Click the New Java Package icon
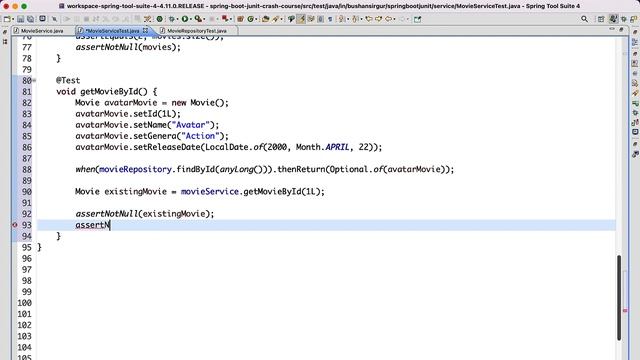This screenshot has height=360, width=640. point(240,19)
